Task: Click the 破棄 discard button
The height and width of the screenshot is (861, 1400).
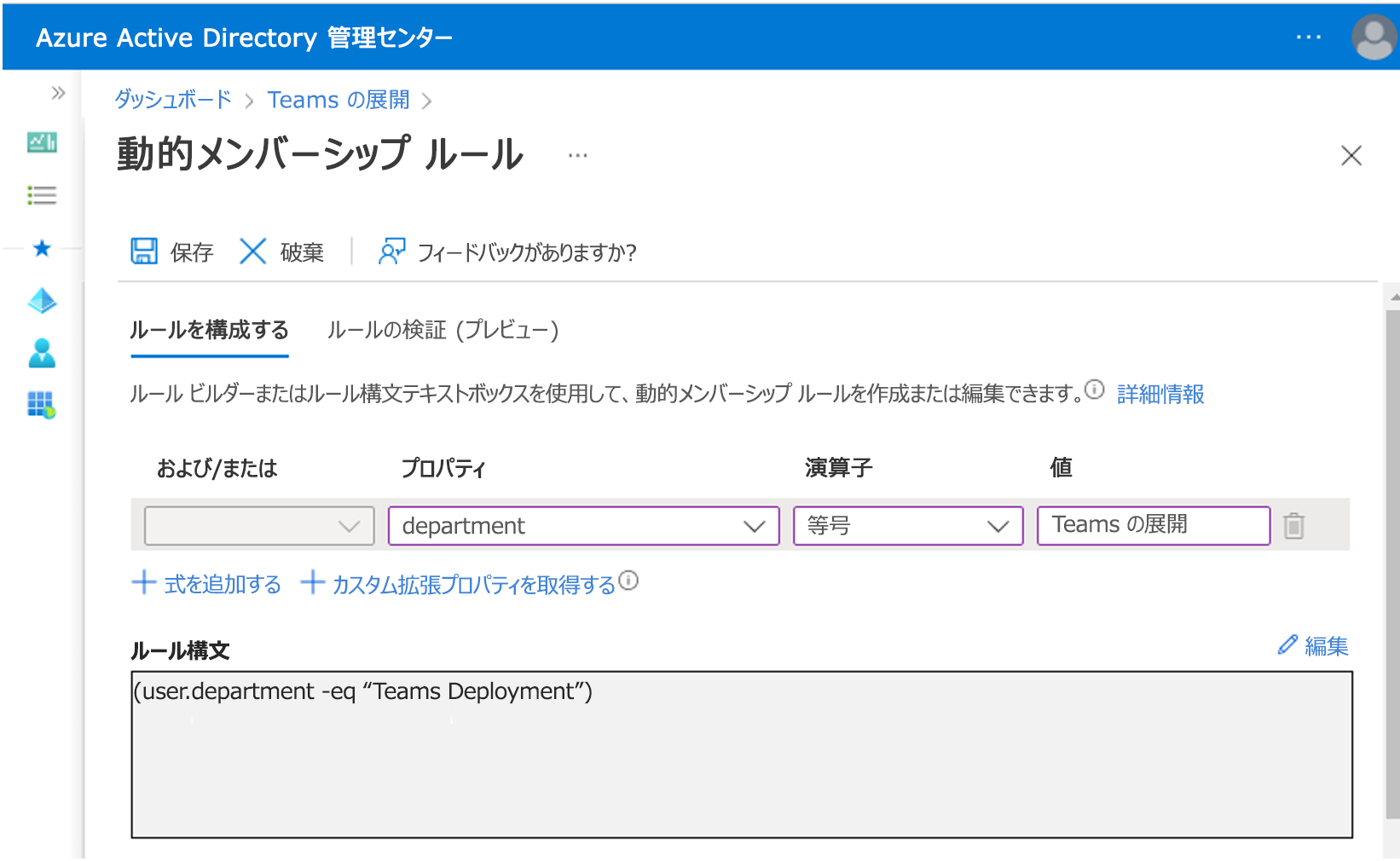Action: pyautogui.click(x=281, y=251)
